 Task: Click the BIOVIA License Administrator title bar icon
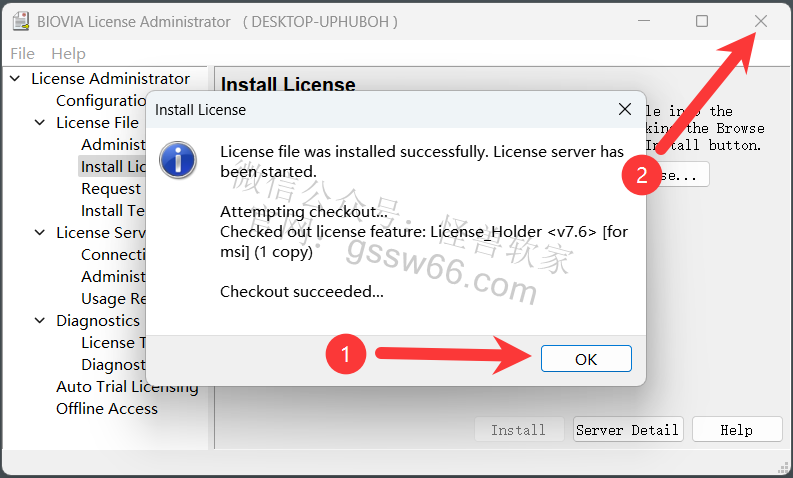(21, 21)
